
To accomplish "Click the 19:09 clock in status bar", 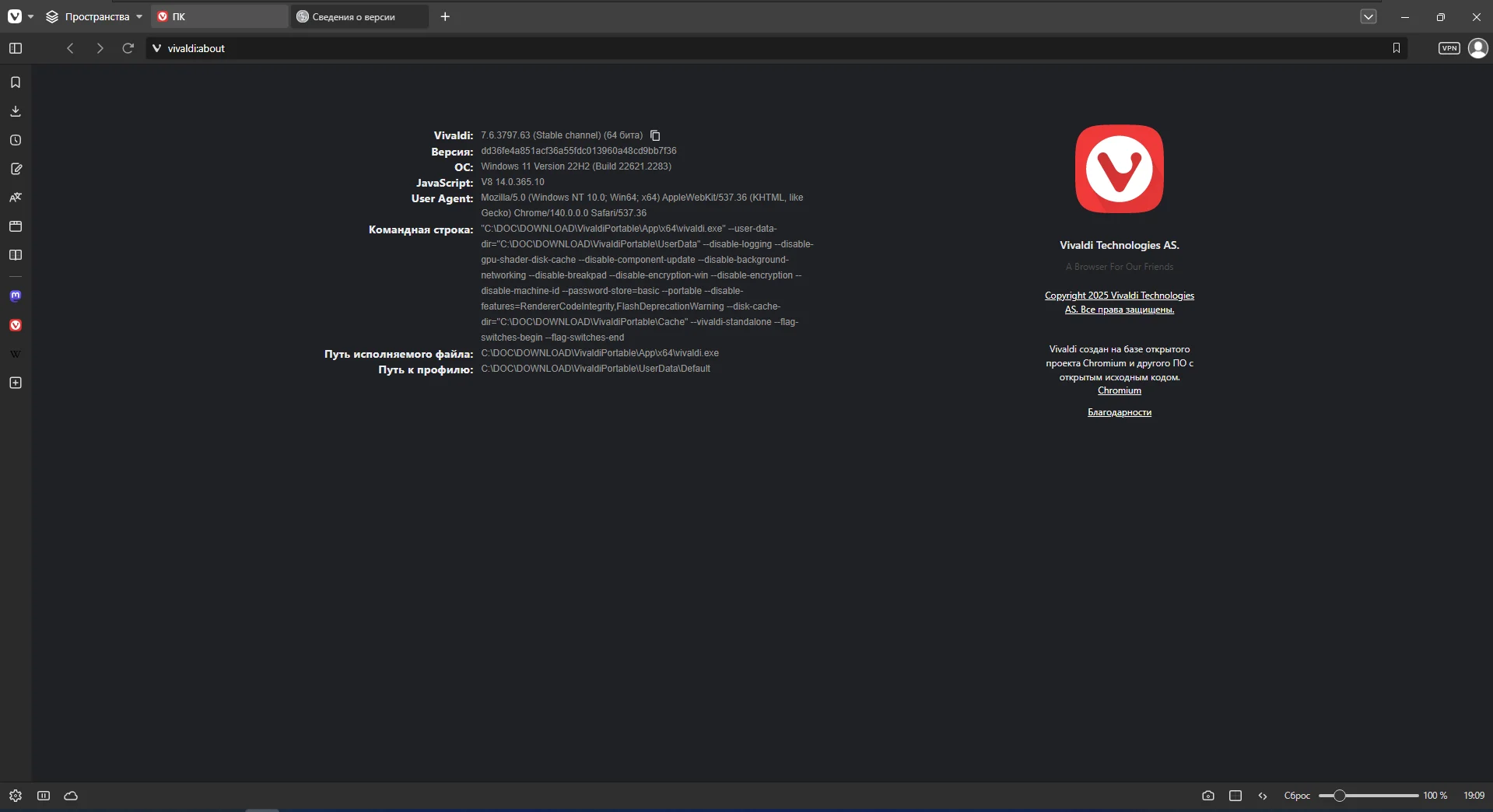I will point(1474,796).
